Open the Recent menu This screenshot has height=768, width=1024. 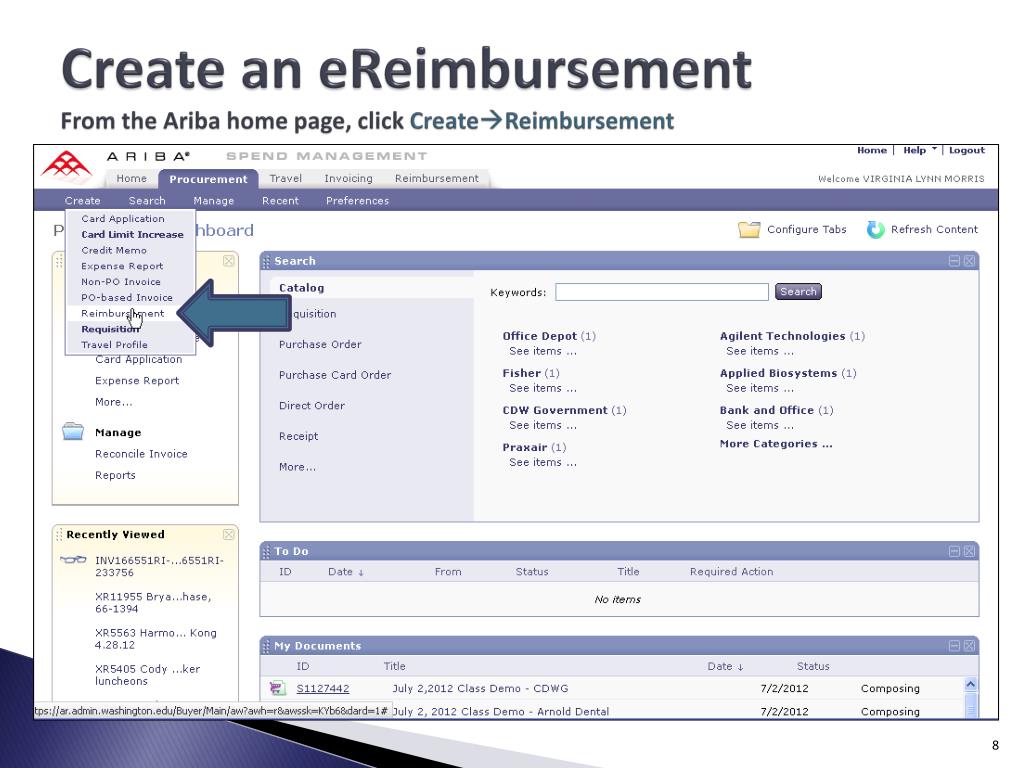[280, 200]
